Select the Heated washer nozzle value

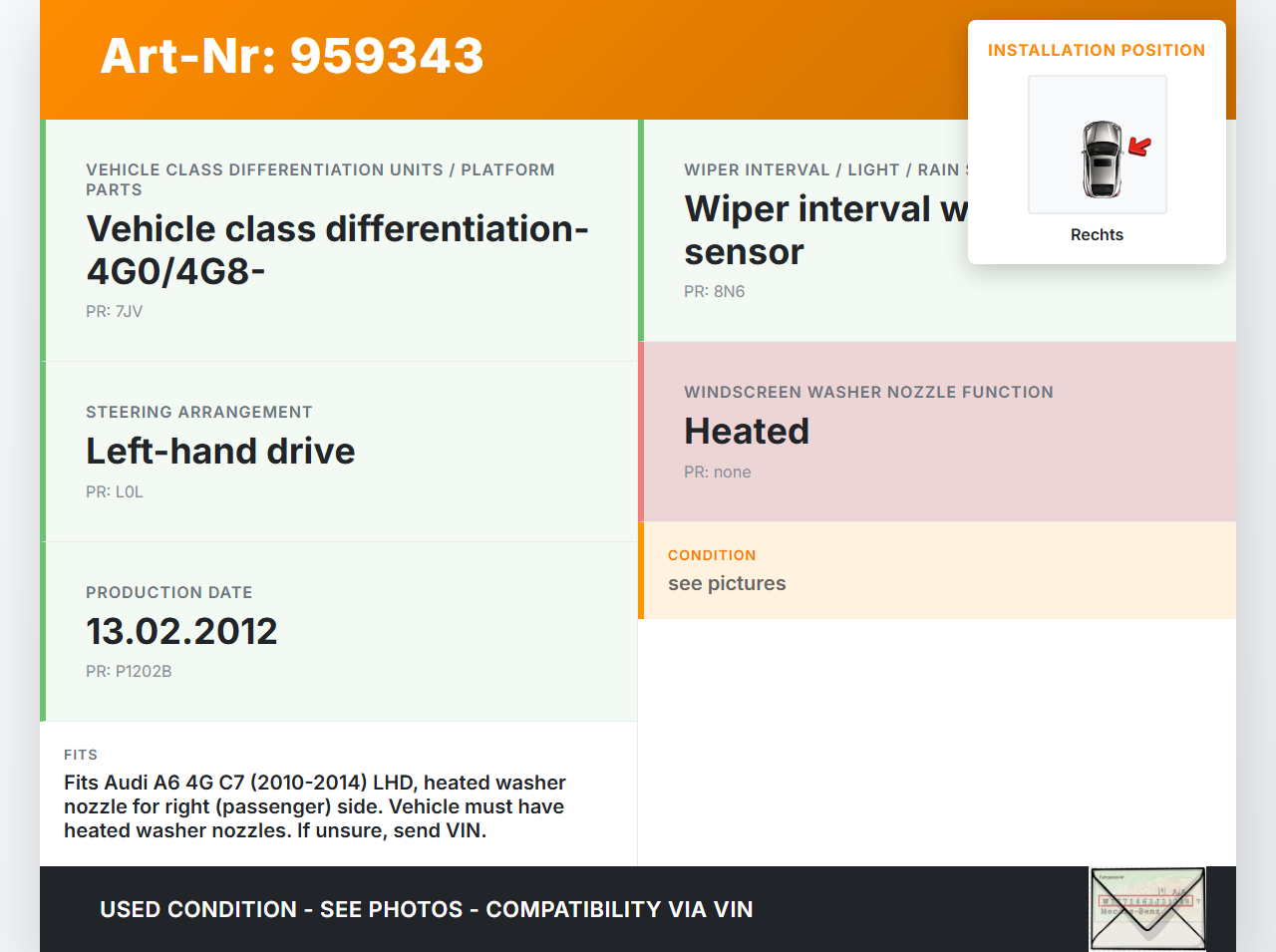[747, 431]
